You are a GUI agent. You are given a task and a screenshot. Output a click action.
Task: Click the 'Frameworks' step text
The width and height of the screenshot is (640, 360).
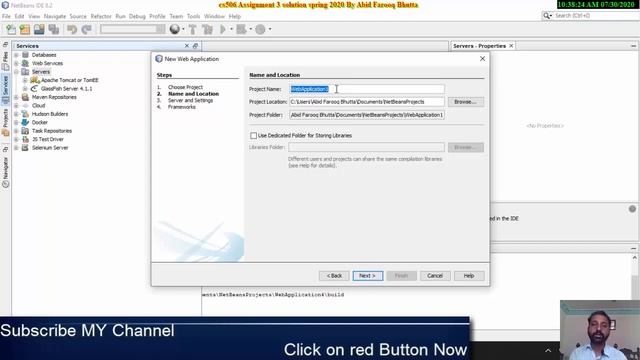(182, 107)
